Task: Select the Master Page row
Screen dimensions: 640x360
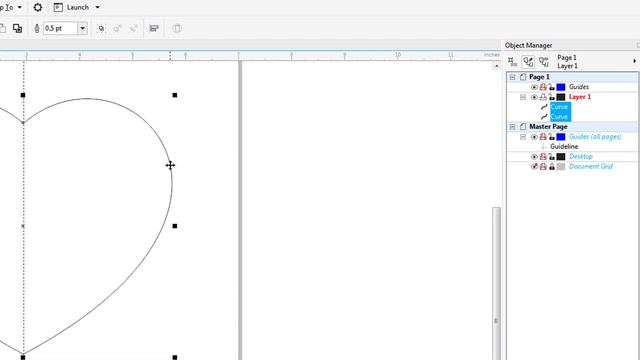Action: pyautogui.click(x=572, y=127)
